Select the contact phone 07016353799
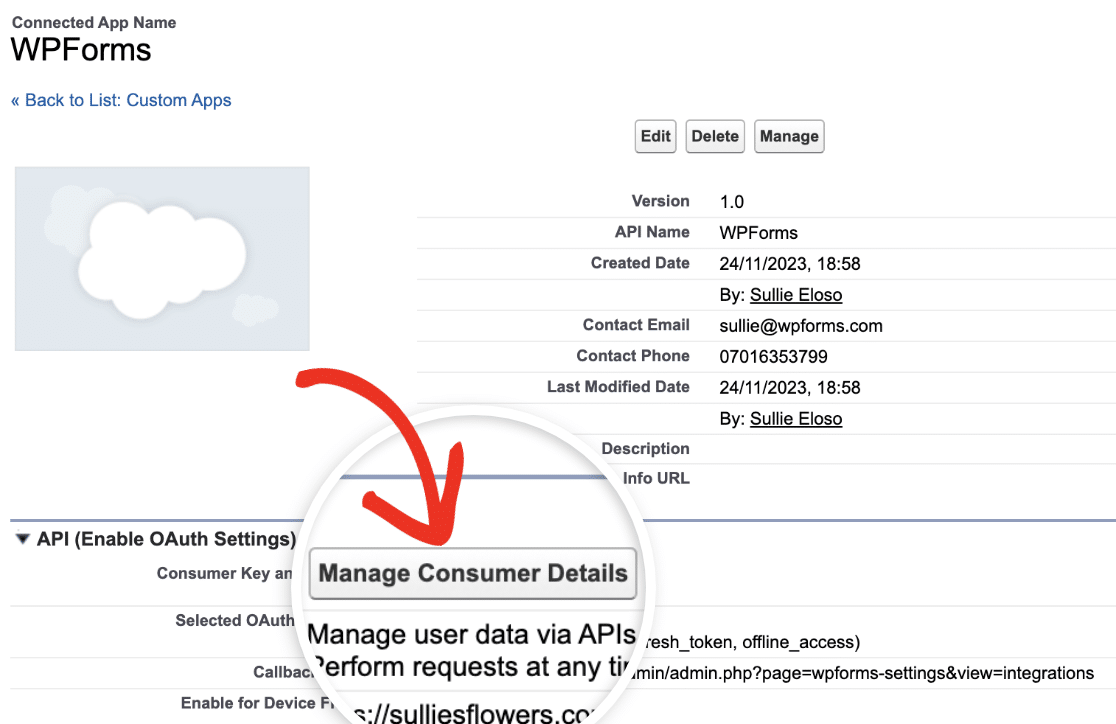Viewport: 1116px width, 724px height. (774, 357)
